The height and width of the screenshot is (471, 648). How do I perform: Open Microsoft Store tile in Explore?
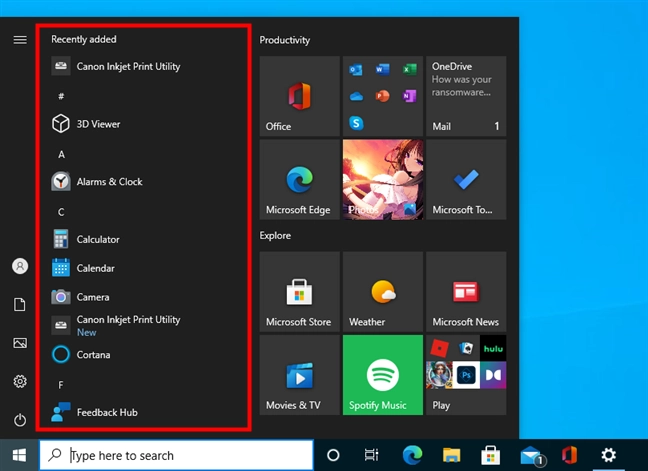[x=300, y=292]
